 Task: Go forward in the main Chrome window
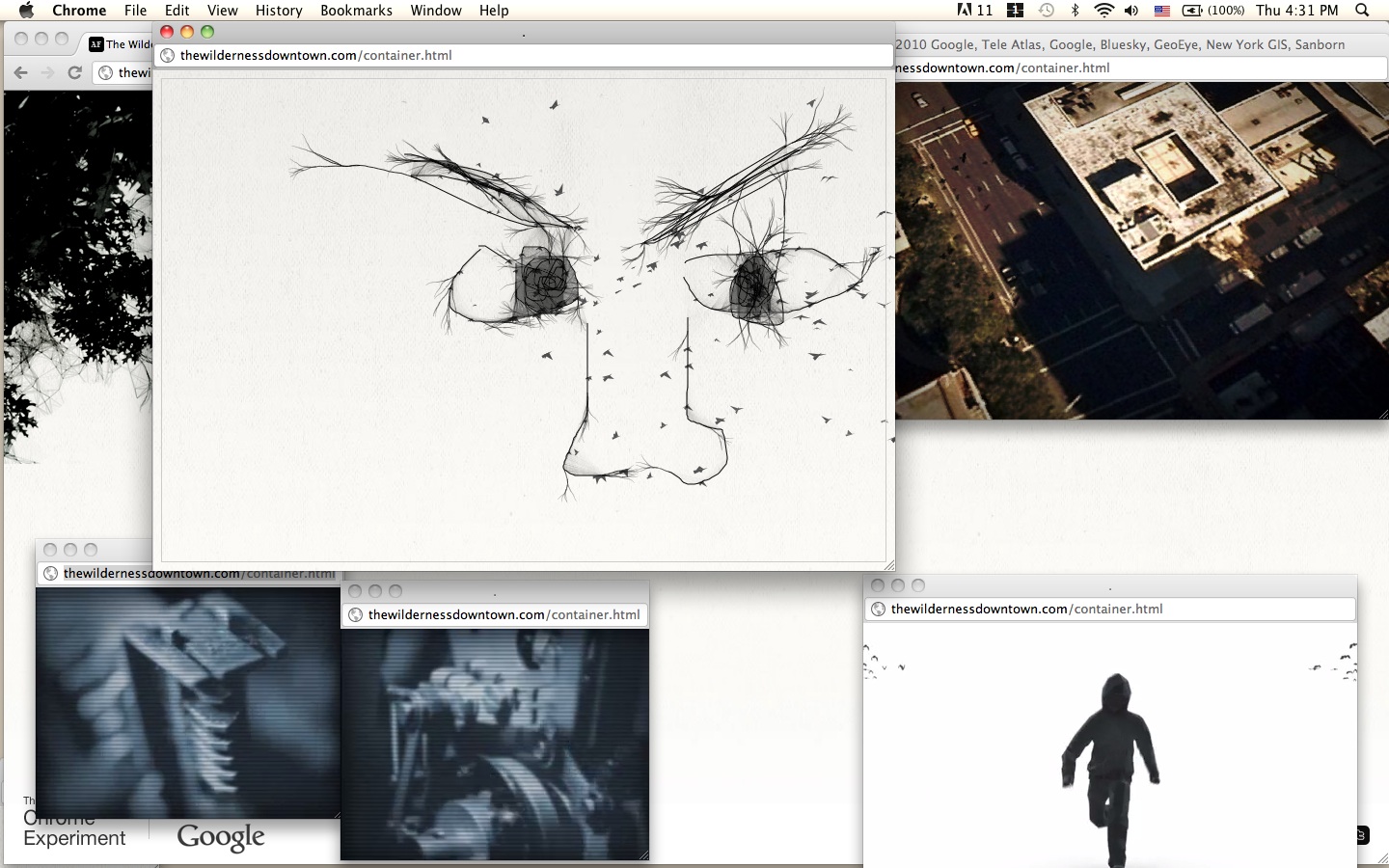click(47, 72)
